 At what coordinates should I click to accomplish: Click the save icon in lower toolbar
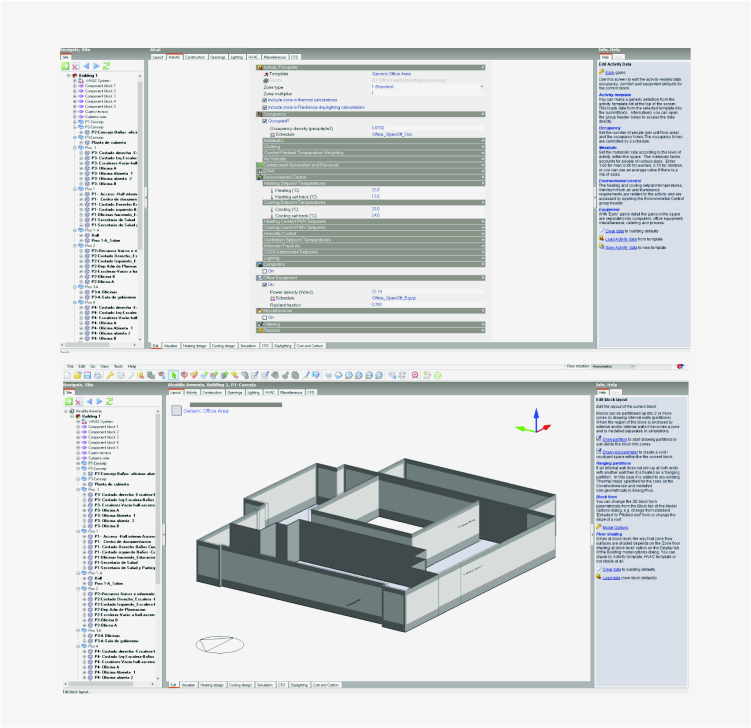tap(88, 375)
